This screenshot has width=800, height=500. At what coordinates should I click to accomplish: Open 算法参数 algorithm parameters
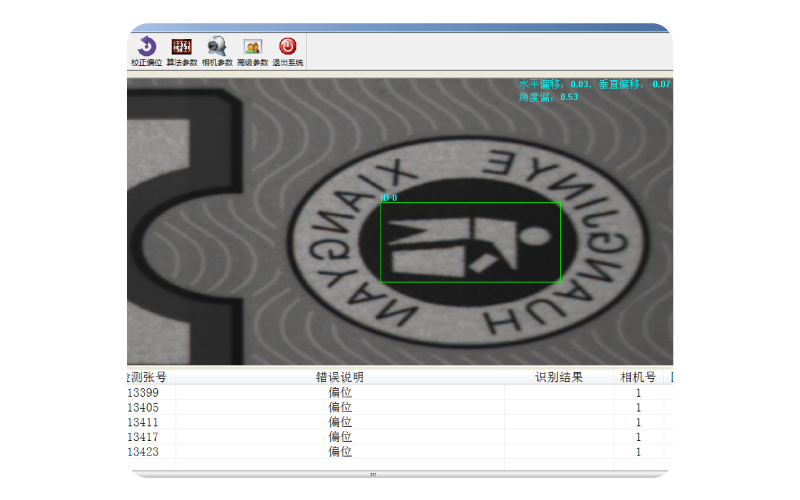click(181, 47)
